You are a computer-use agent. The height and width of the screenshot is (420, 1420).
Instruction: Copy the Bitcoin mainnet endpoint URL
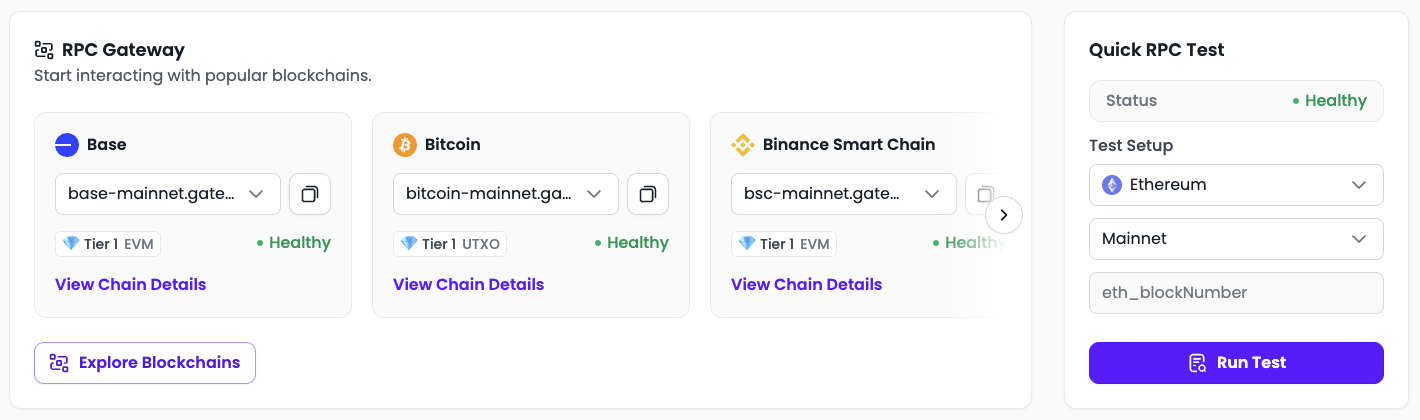click(648, 194)
